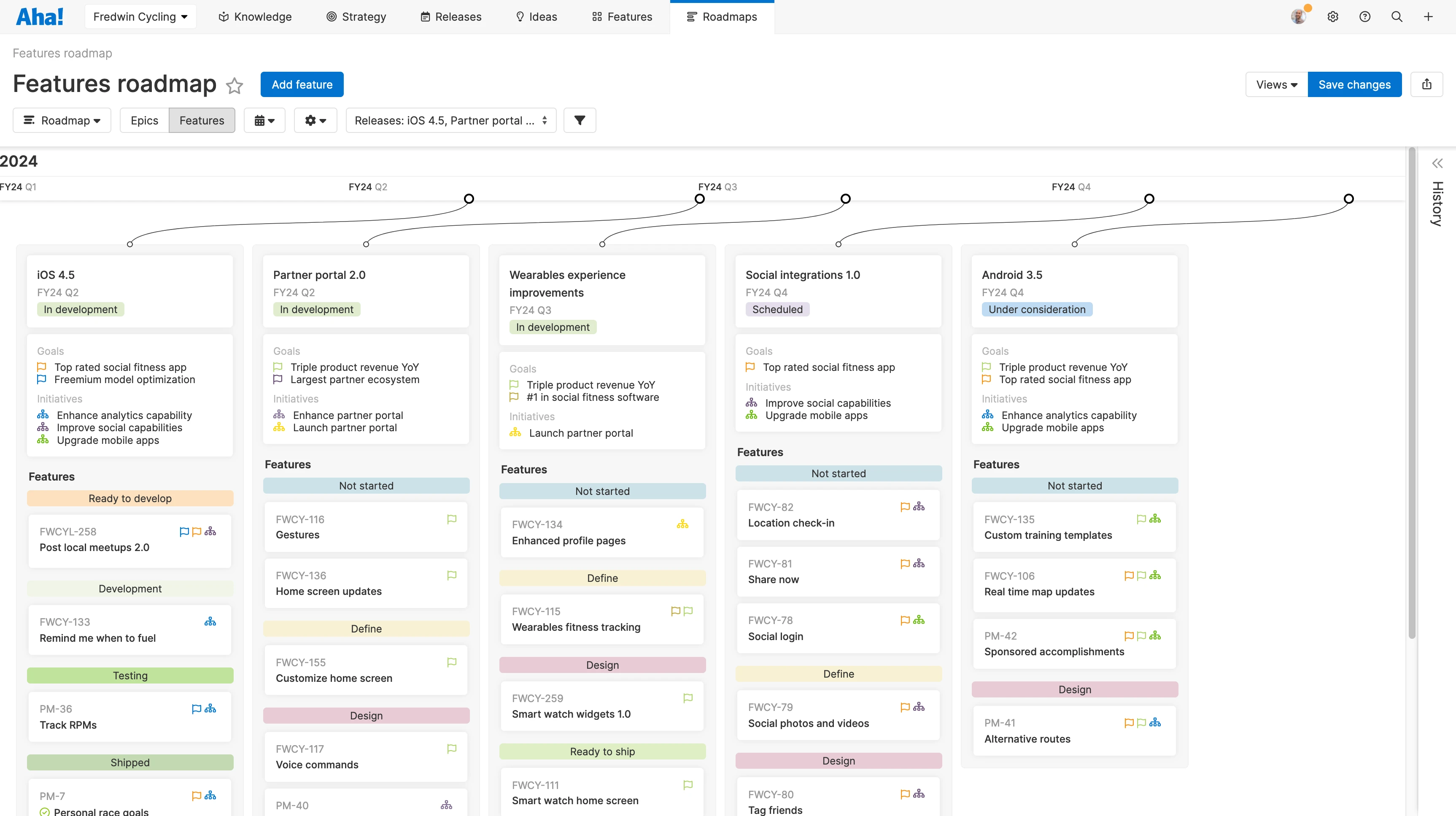Open the Fredwin Cycling workspace dropdown
This screenshot has height=816, width=1456.
point(140,16)
